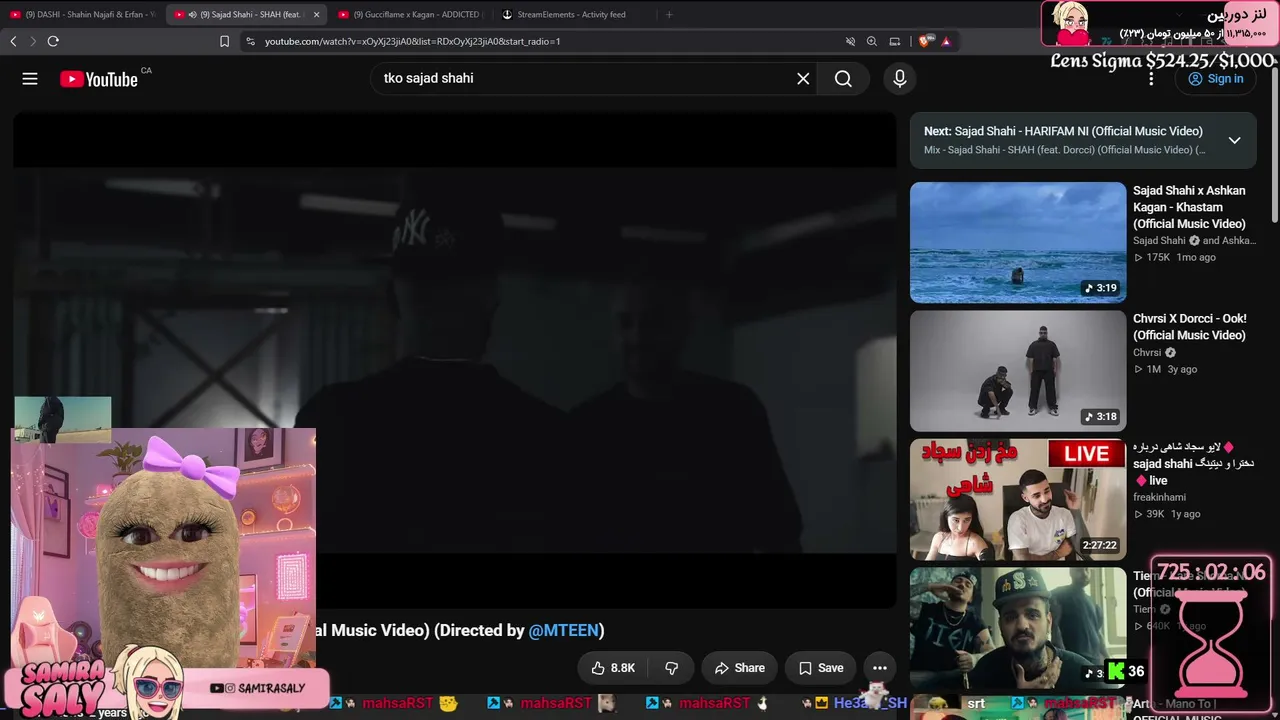The width and height of the screenshot is (1280, 720).
Task: Open the zoom level magnifier in address bar
Action: [x=872, y=41]
